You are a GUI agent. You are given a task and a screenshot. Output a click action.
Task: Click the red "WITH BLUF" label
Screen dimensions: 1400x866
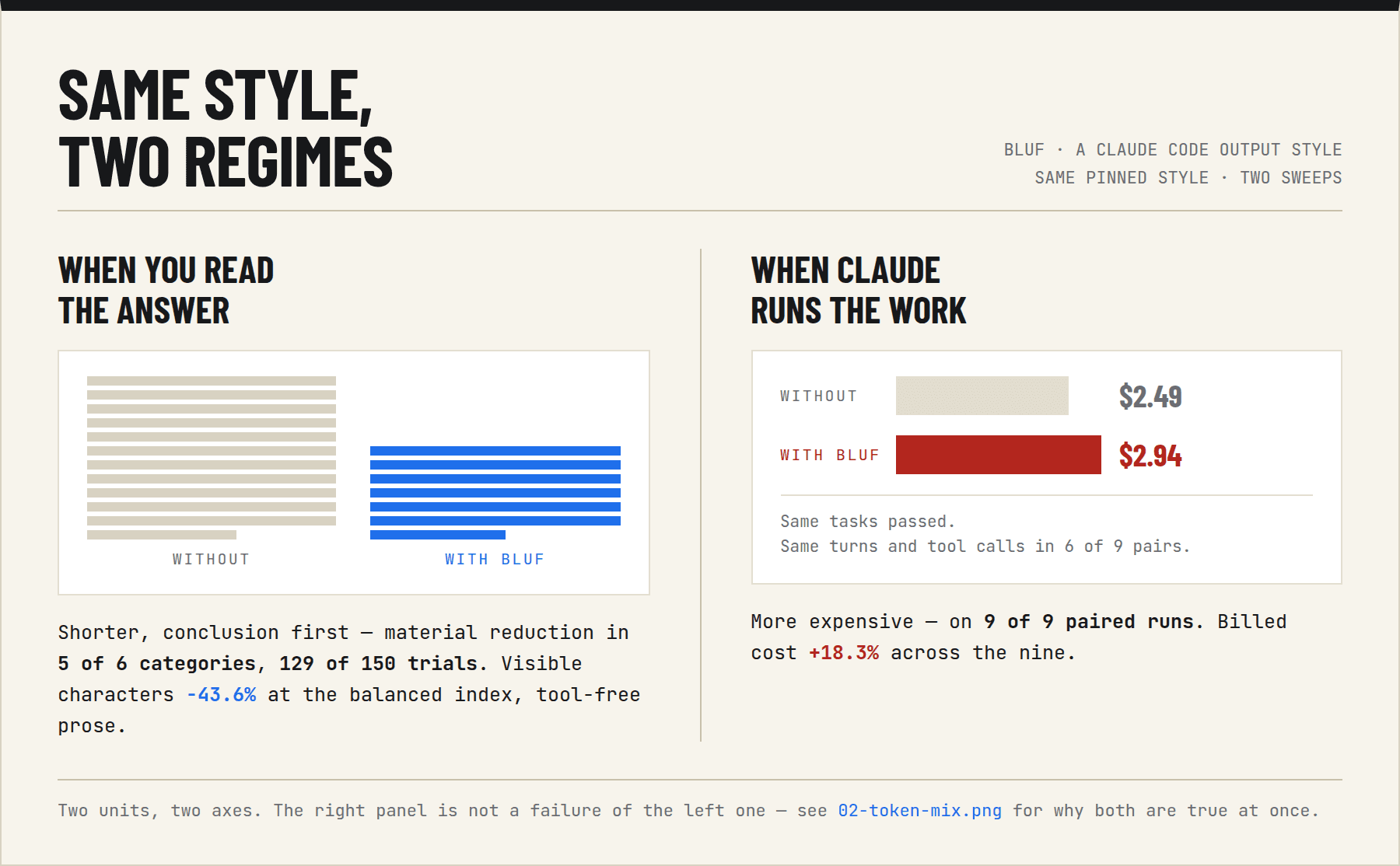point(829,455)
